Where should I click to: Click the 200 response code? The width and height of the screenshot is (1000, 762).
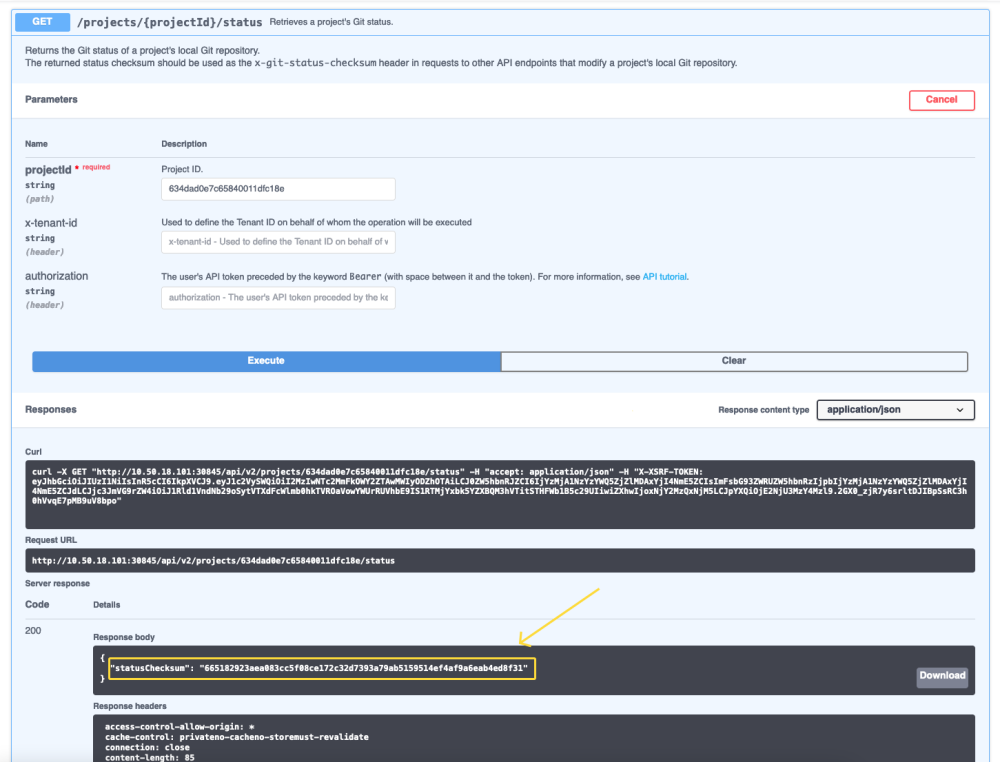coord(33,631)
